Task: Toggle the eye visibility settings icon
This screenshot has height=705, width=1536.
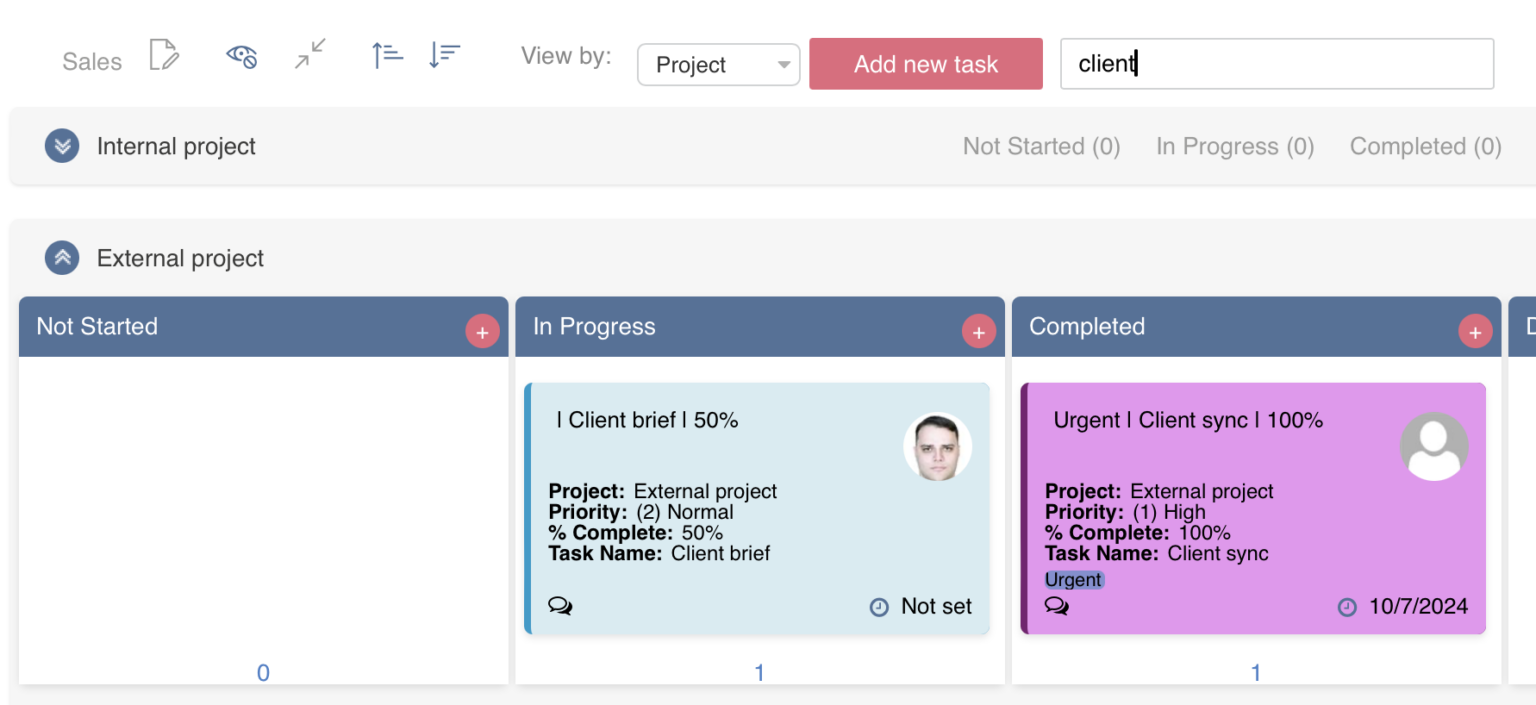Action: (x=242, y=55)
